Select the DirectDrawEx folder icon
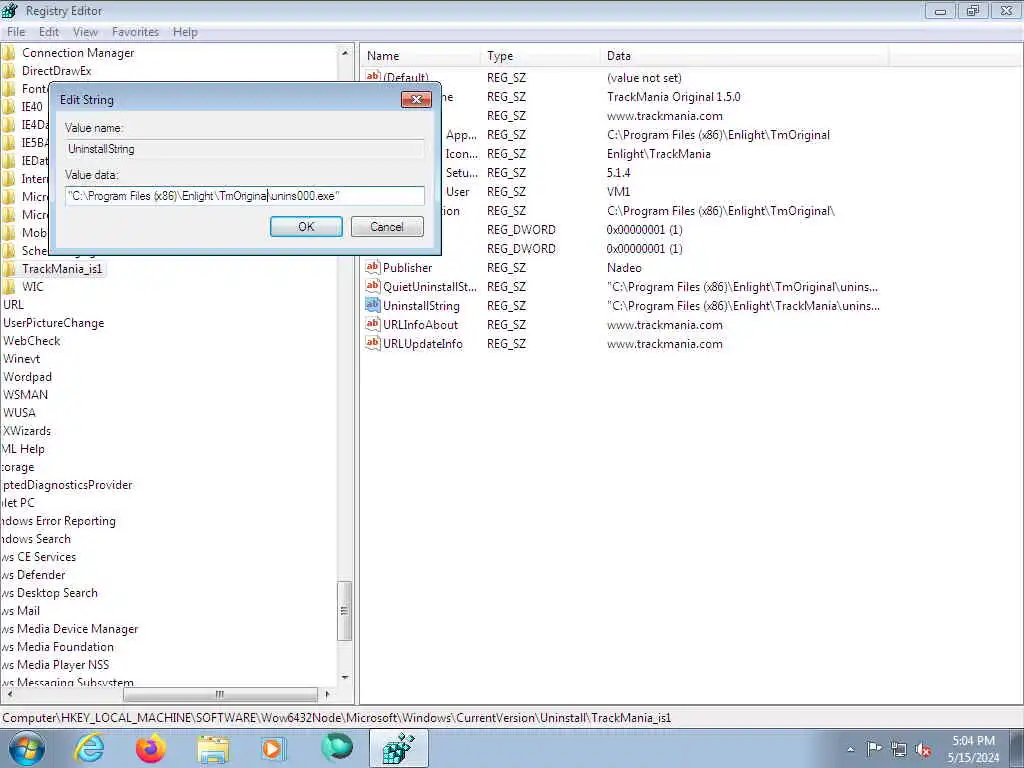The width and height of the screenshot is (1024, 768). [x=8, y=71]
